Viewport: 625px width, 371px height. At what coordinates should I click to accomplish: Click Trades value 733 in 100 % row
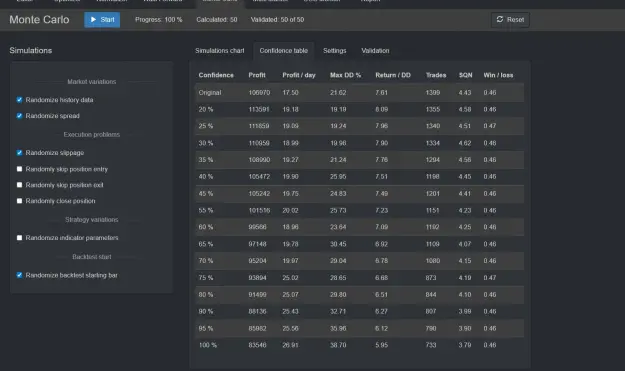(x=431, y=345)
